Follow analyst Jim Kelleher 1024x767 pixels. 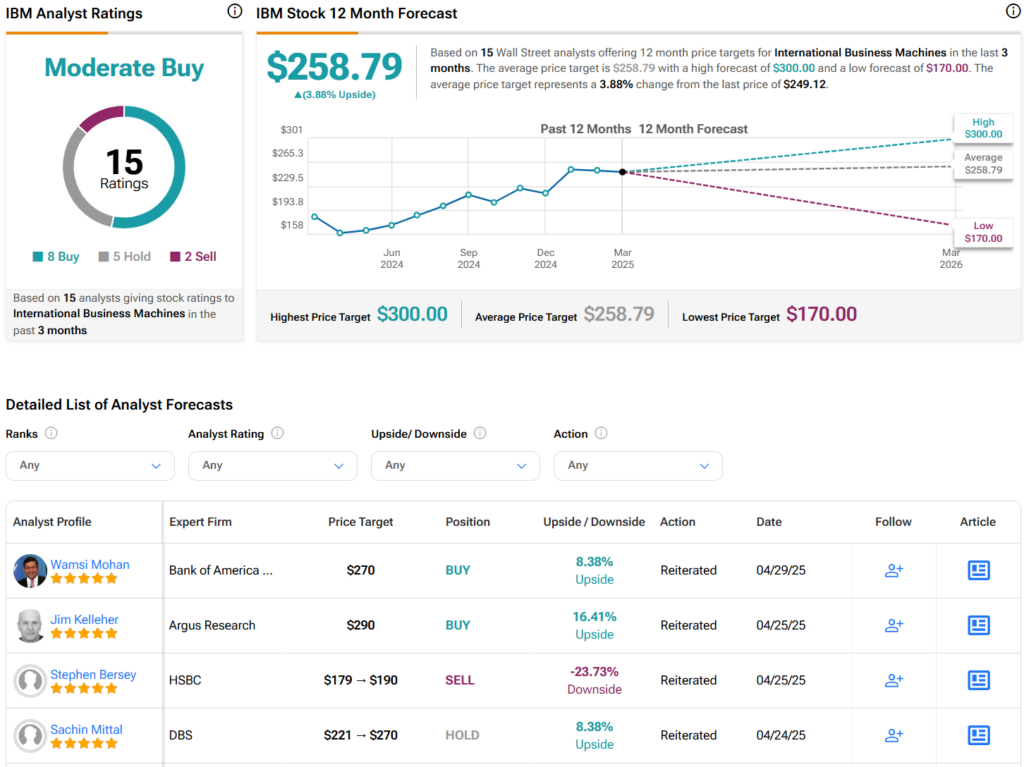[894, 625]
